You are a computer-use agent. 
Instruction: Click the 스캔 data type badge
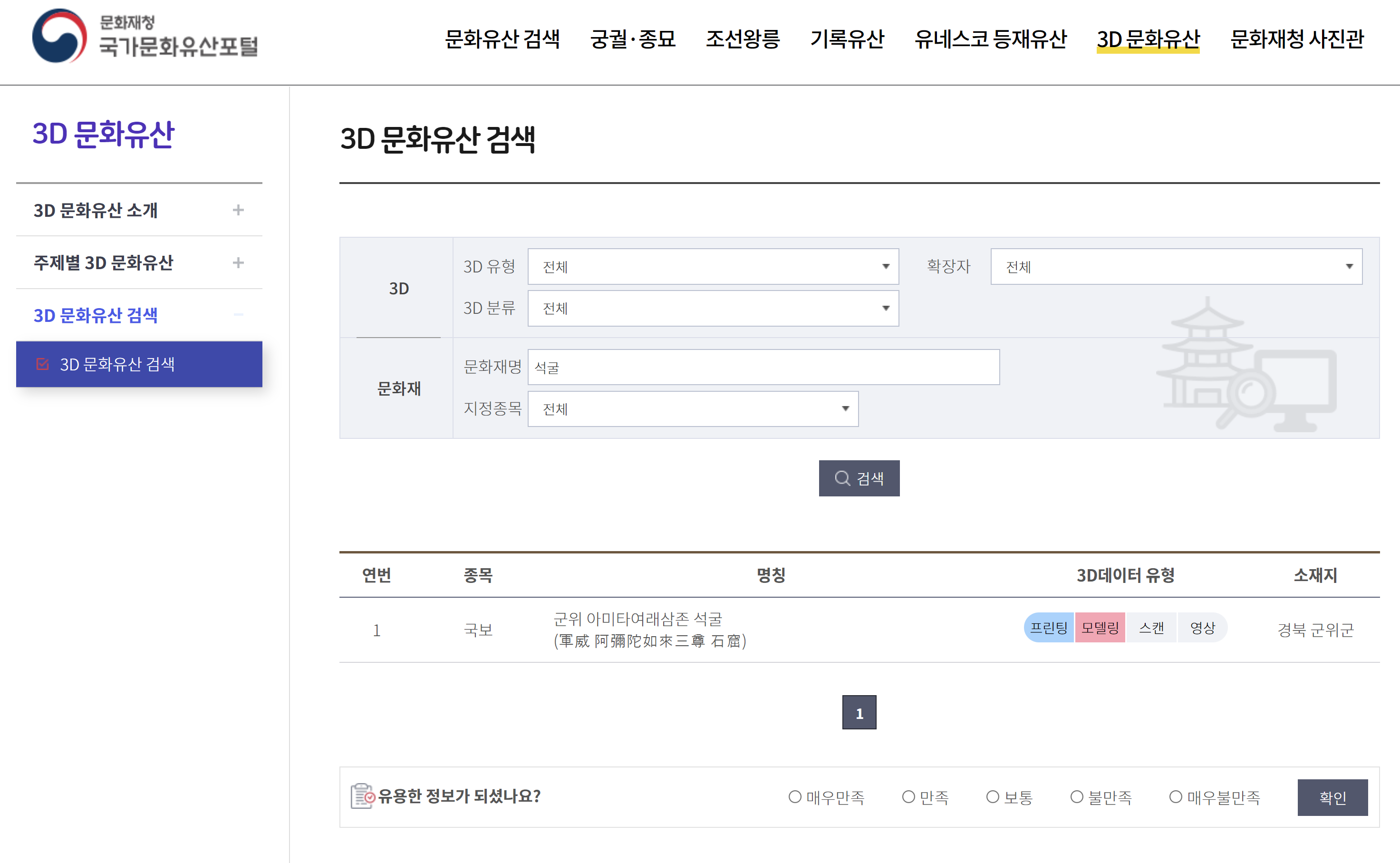[1151, 628]
